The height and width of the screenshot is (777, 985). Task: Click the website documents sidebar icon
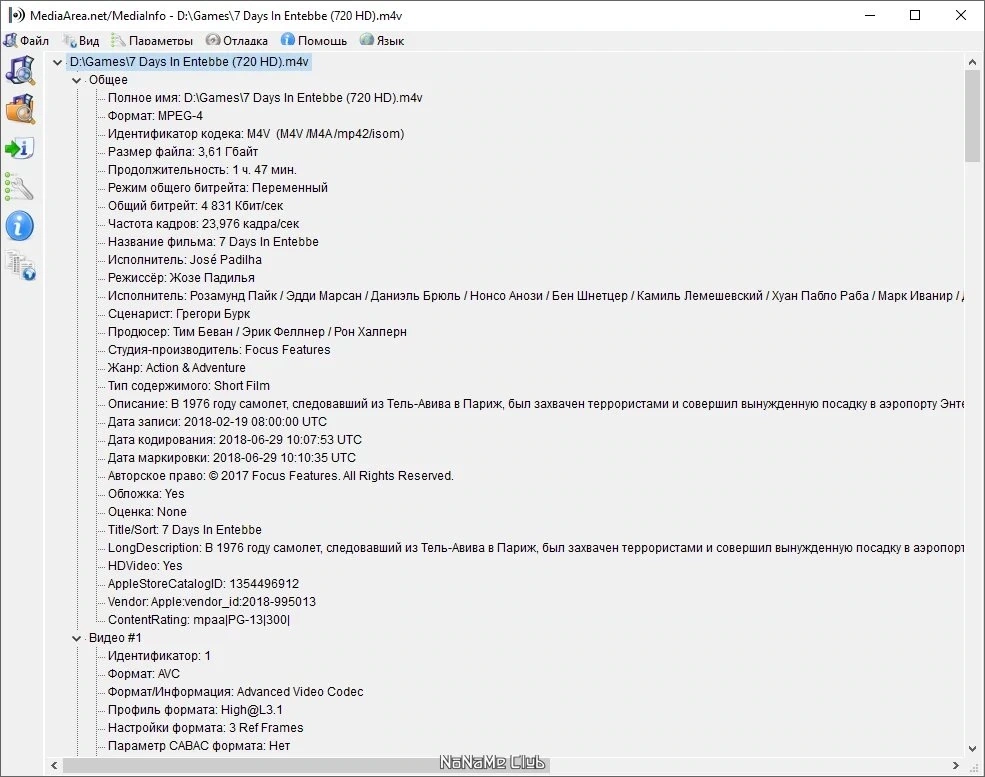click(x=20, y=265)
